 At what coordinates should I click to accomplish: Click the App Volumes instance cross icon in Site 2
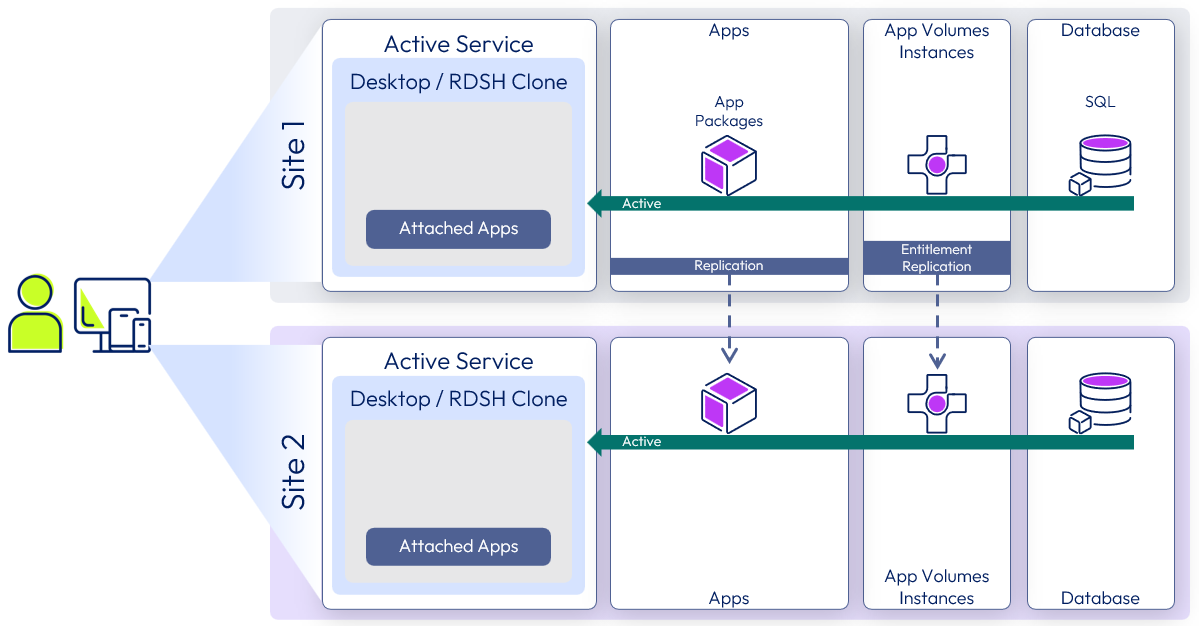[936, 403]
